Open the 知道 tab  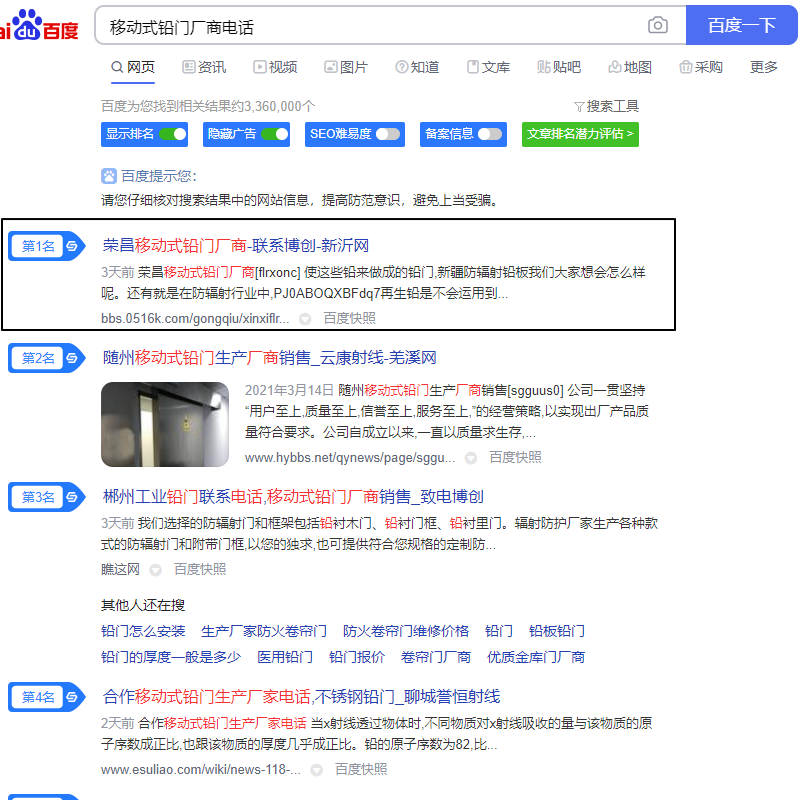[x=417, y=67]
